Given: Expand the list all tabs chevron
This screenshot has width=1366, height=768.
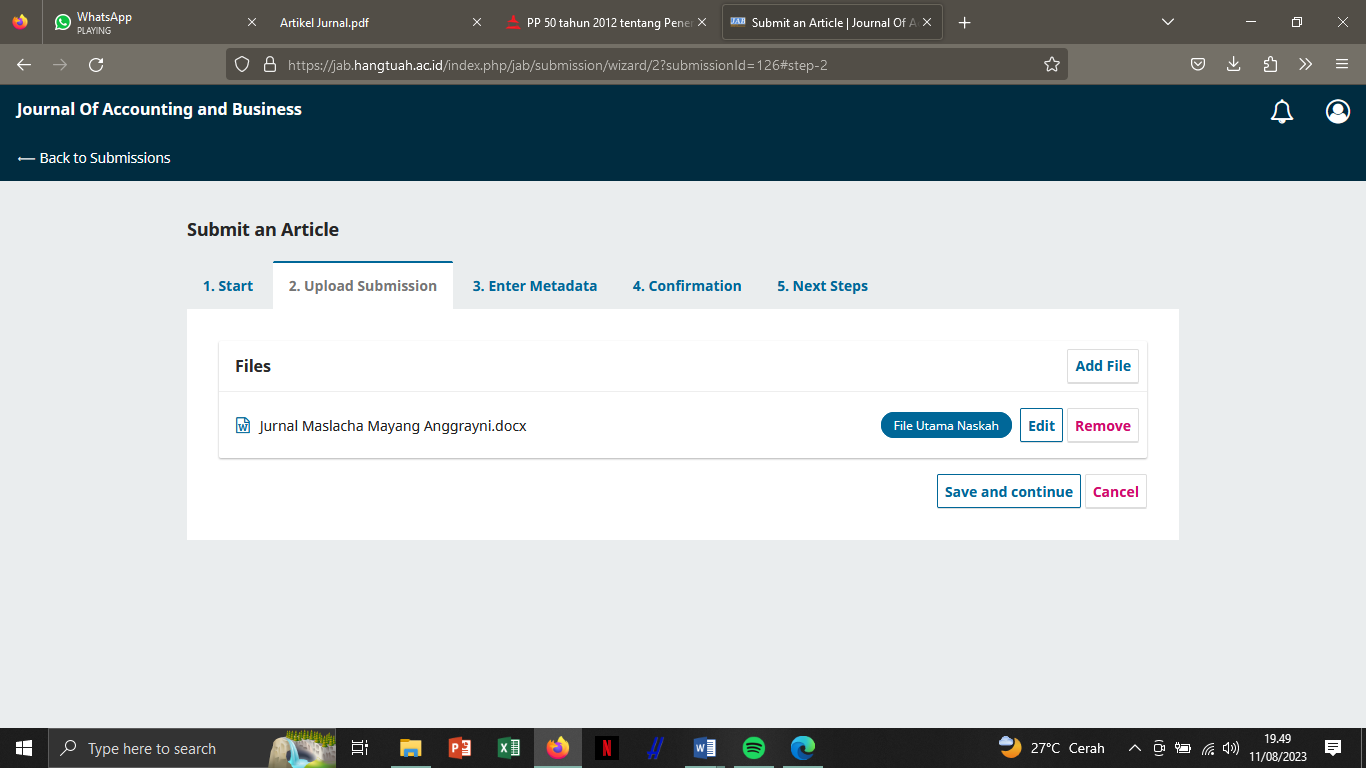Looking at the screenshot, I should (x=1167, y=22).
